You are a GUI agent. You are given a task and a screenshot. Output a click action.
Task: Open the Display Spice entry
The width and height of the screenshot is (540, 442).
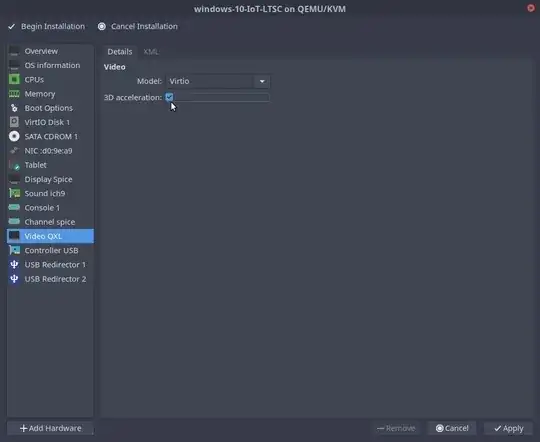coord(50,179)
